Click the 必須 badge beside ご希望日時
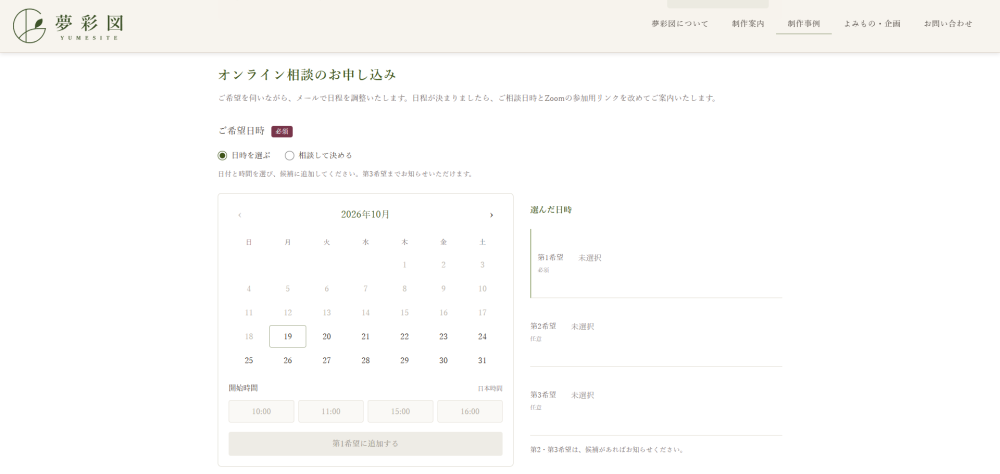 tap(282, 131)
